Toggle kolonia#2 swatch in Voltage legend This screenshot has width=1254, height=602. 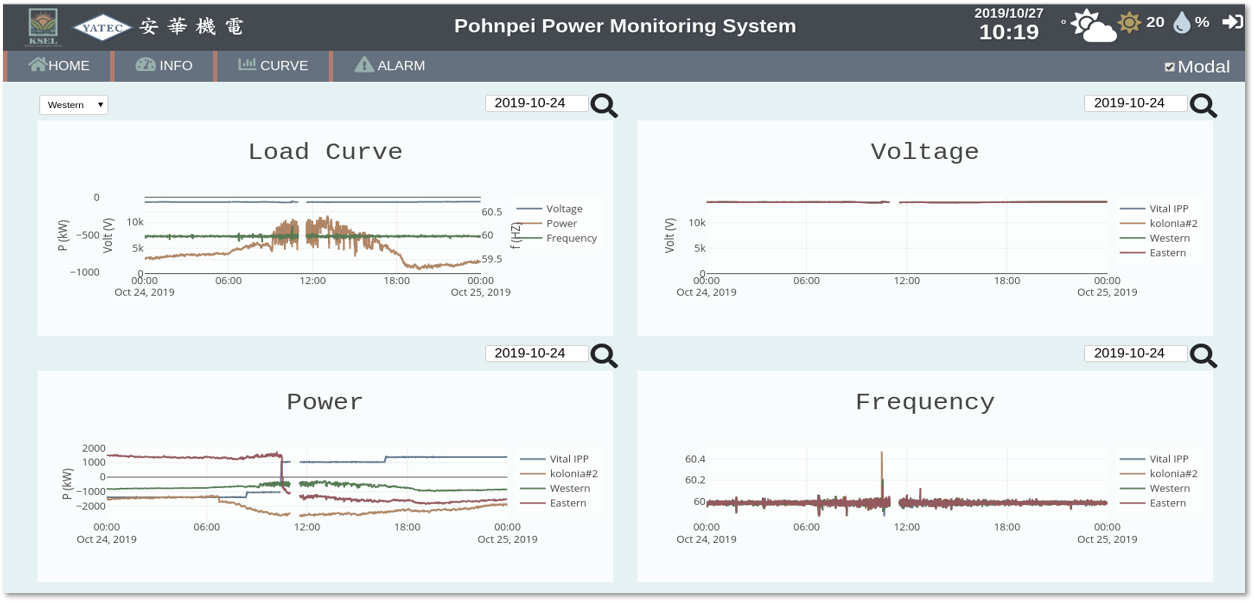[x=1132, y=224]
